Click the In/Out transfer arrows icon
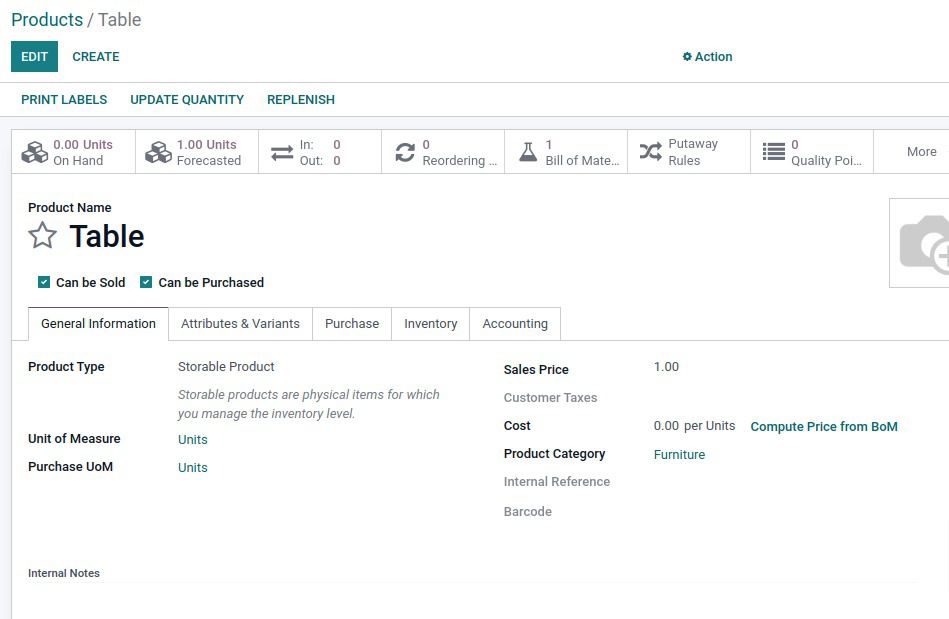The width and height of the screenshot is (949, 619). tap(282, 153)
